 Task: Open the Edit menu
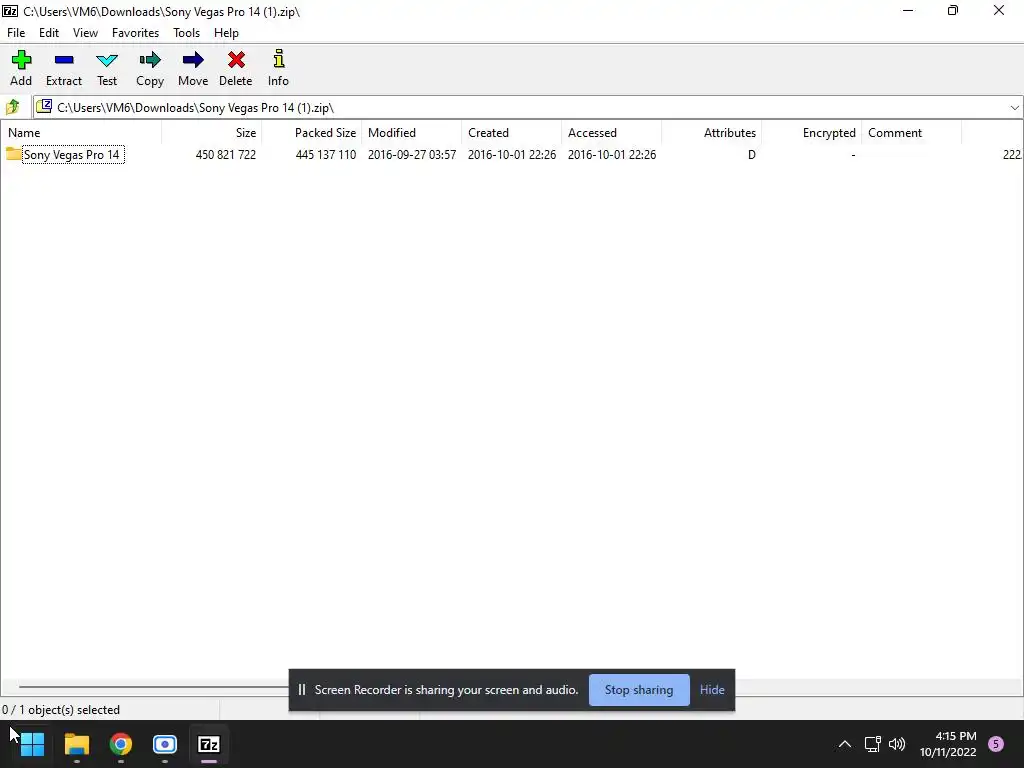coord(49,33)
